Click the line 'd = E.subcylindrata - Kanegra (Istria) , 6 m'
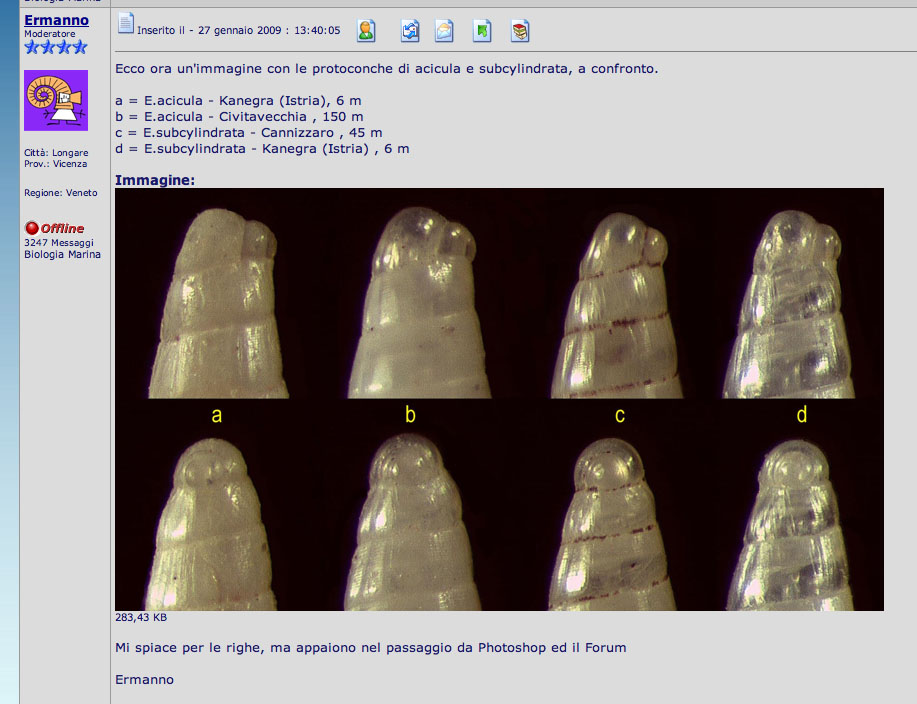The height and width of the screenshot is (704, 917). 262,149
